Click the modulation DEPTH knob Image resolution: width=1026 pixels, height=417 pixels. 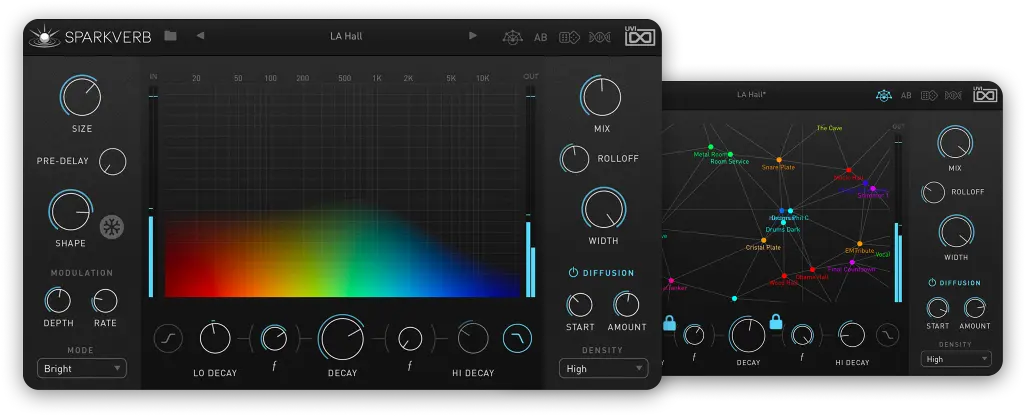58,301
